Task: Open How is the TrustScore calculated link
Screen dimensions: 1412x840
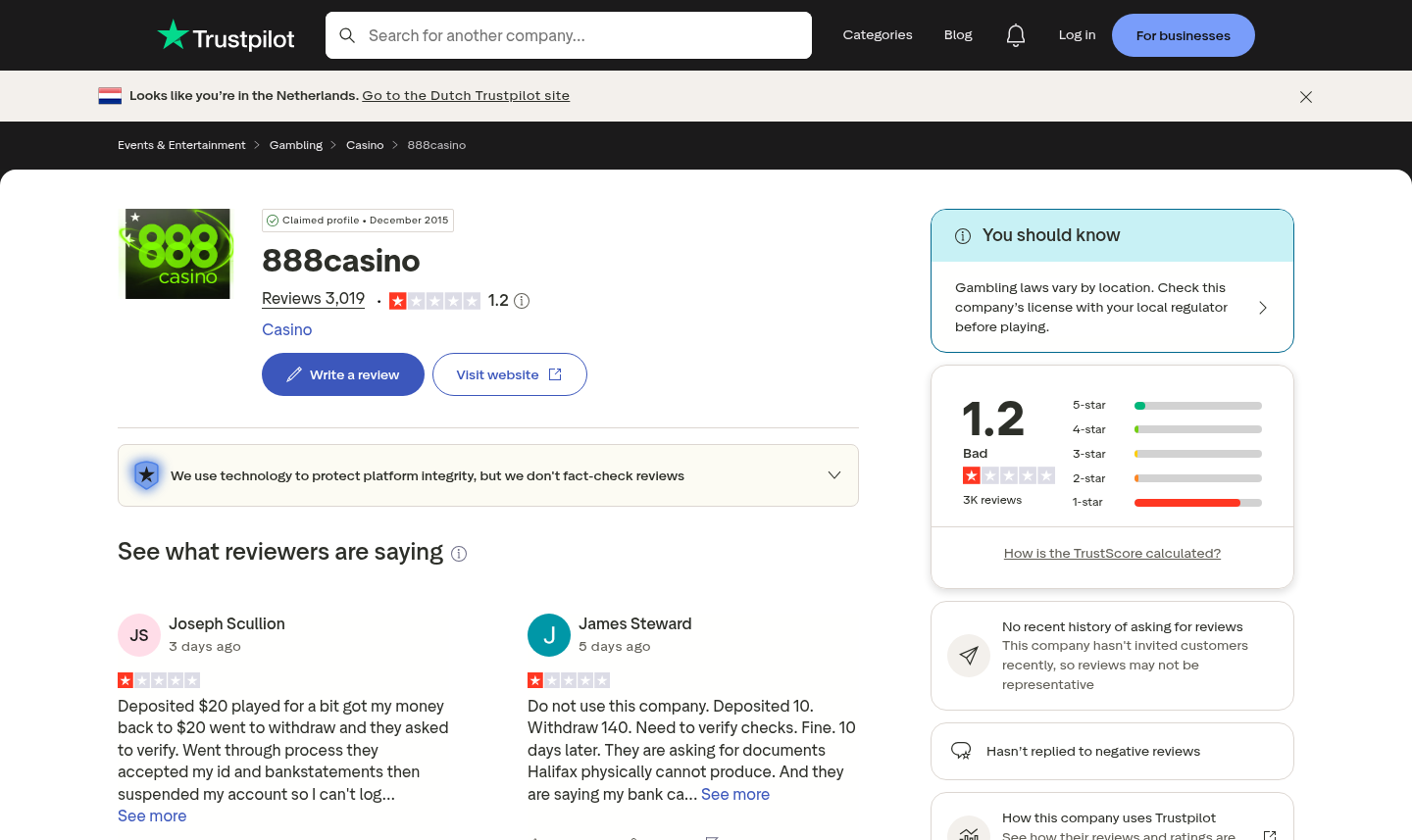Action: click(x=1112, y=554)
